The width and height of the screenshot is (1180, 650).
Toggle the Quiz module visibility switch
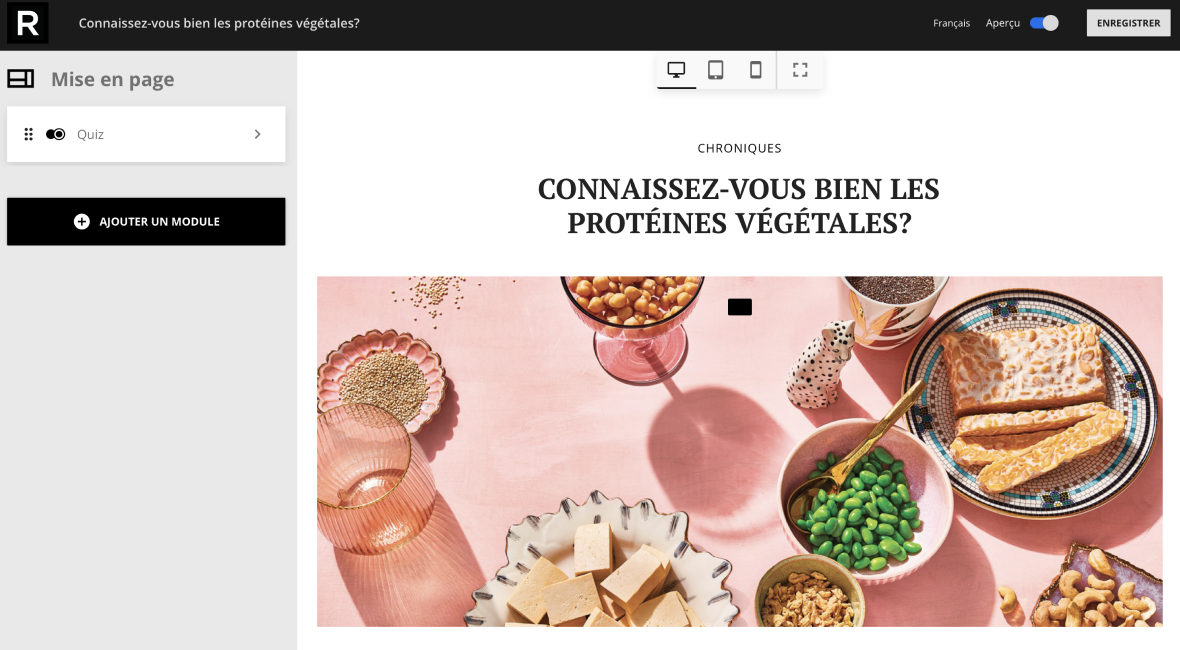56,134
